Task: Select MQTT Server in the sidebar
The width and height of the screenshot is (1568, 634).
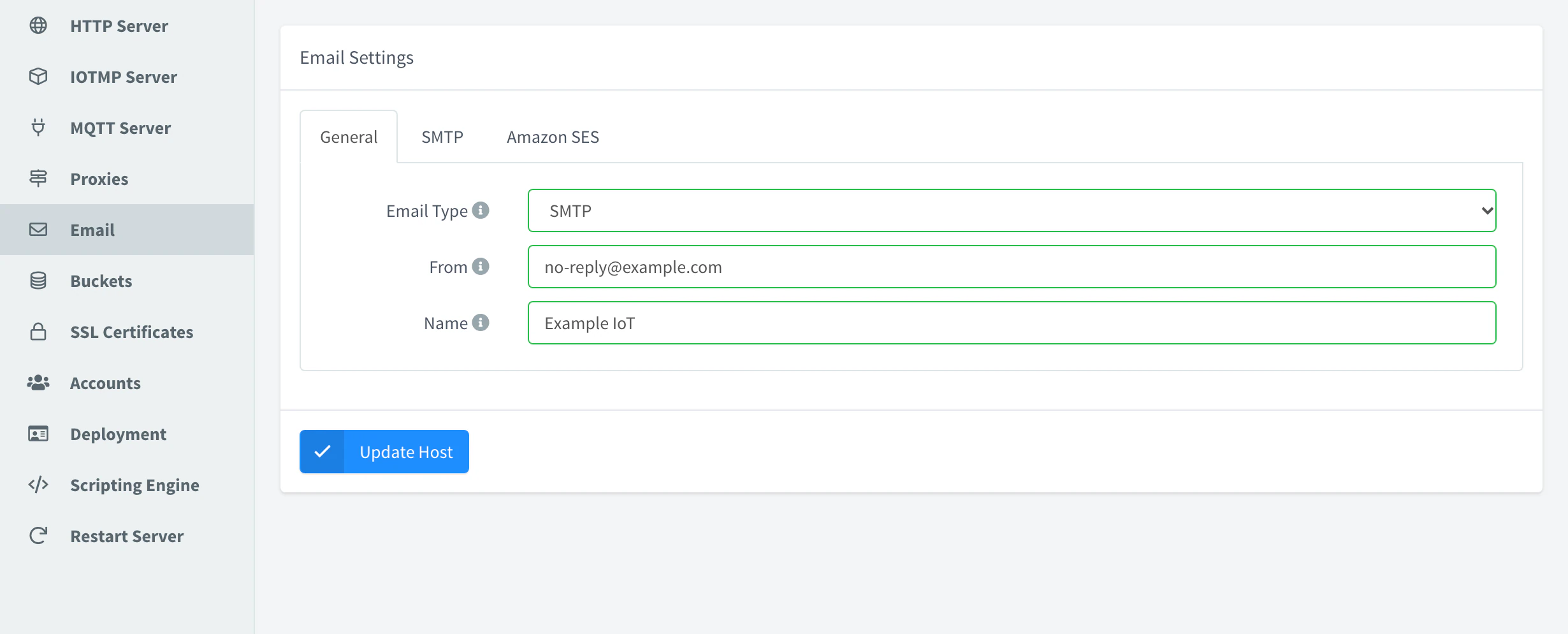Action: [x=127, y=128]
